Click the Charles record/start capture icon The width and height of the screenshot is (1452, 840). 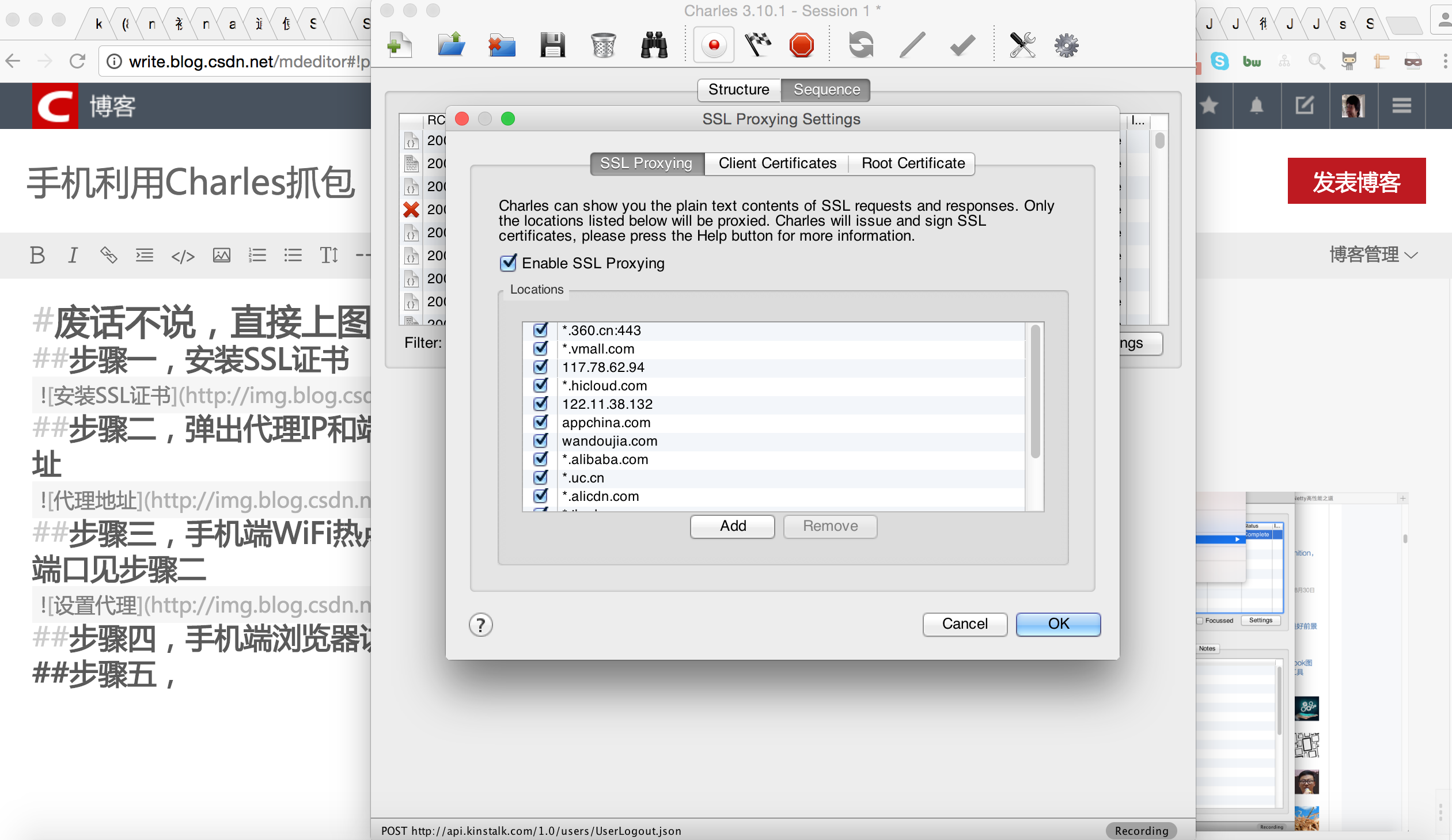pyautogui.click(x=713, y=46)
